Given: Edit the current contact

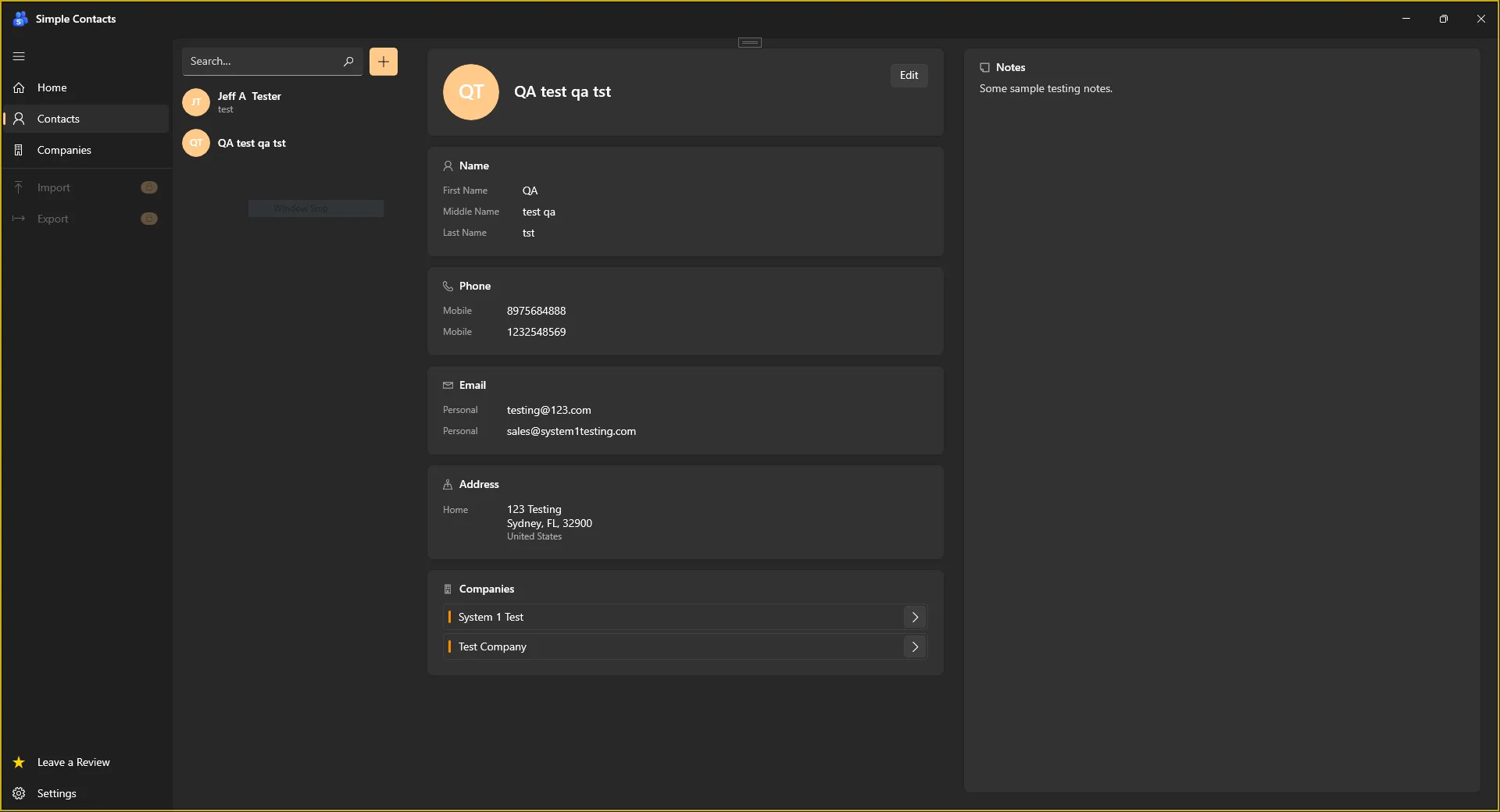Looking at the screenshot, I should coord(909,75).
